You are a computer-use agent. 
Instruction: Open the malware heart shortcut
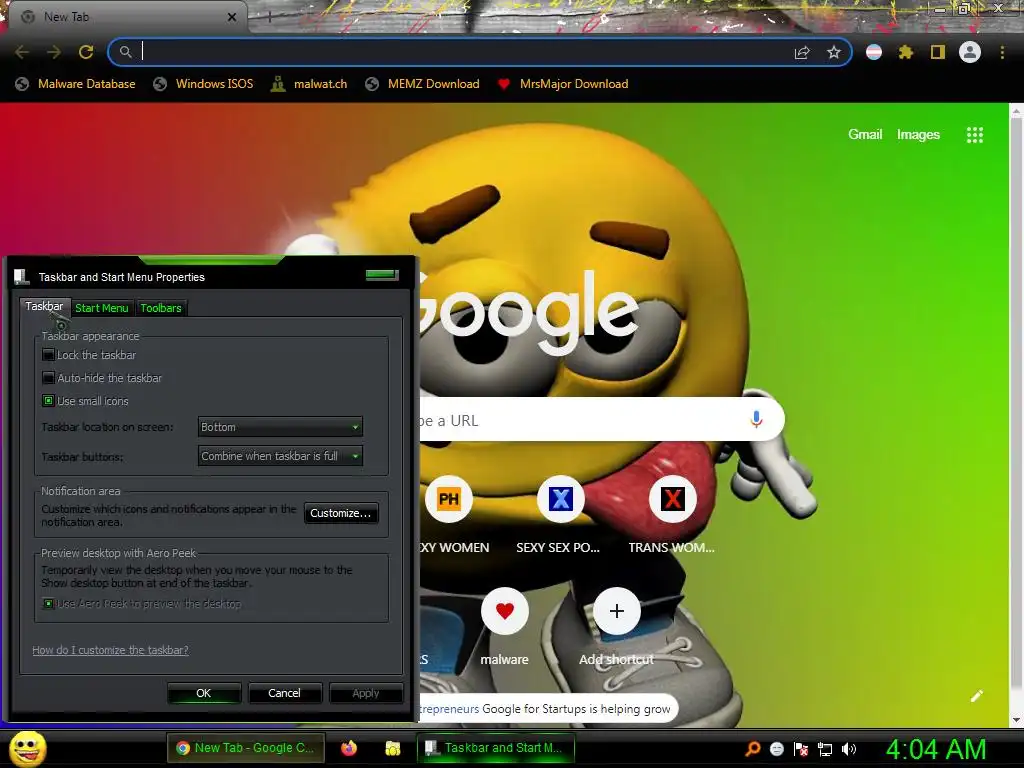click(504, 611)
